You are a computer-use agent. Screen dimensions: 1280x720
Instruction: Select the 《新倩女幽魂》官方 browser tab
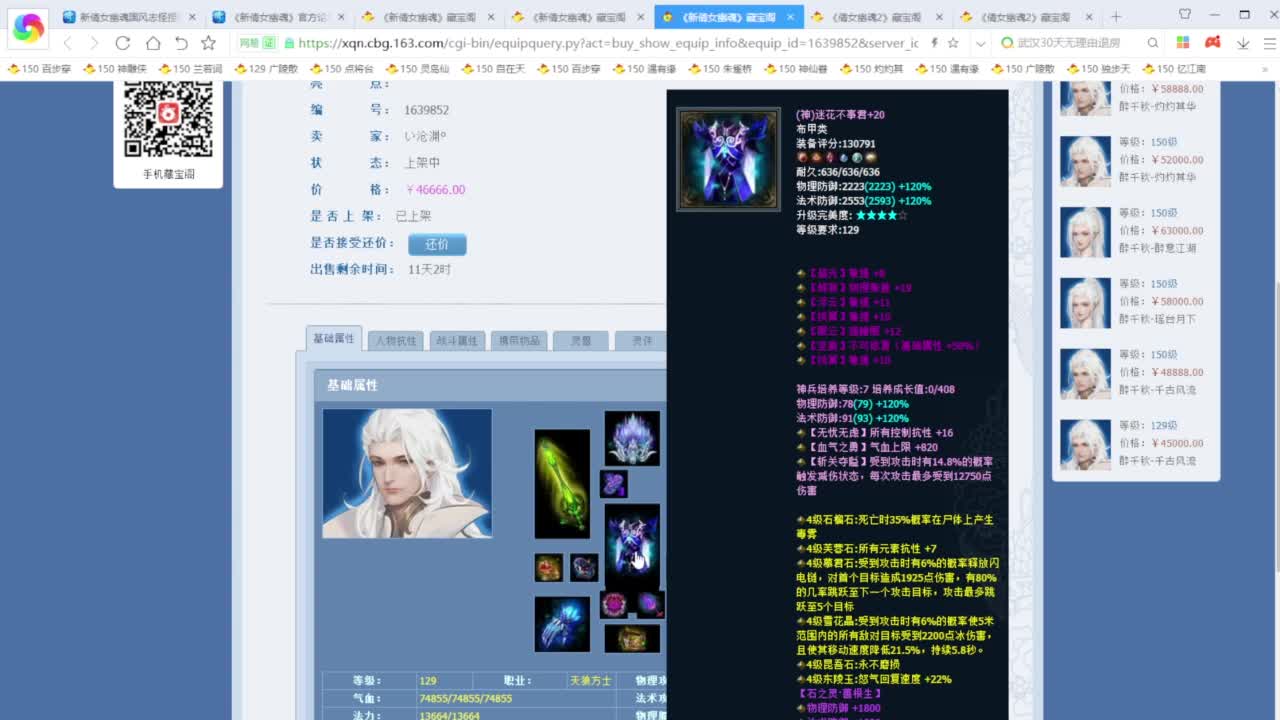point(301,17)
